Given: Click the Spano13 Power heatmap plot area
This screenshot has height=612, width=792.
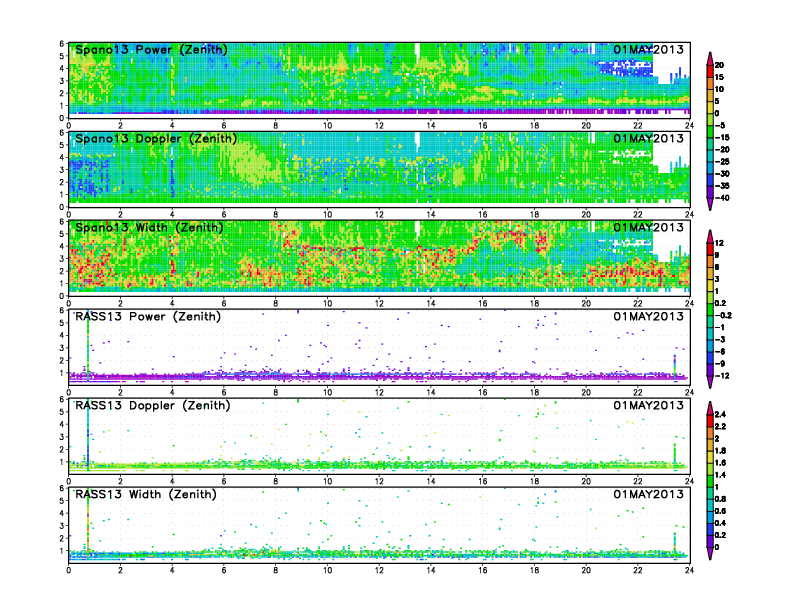Looking at the screenshot, I should [379, 80].
